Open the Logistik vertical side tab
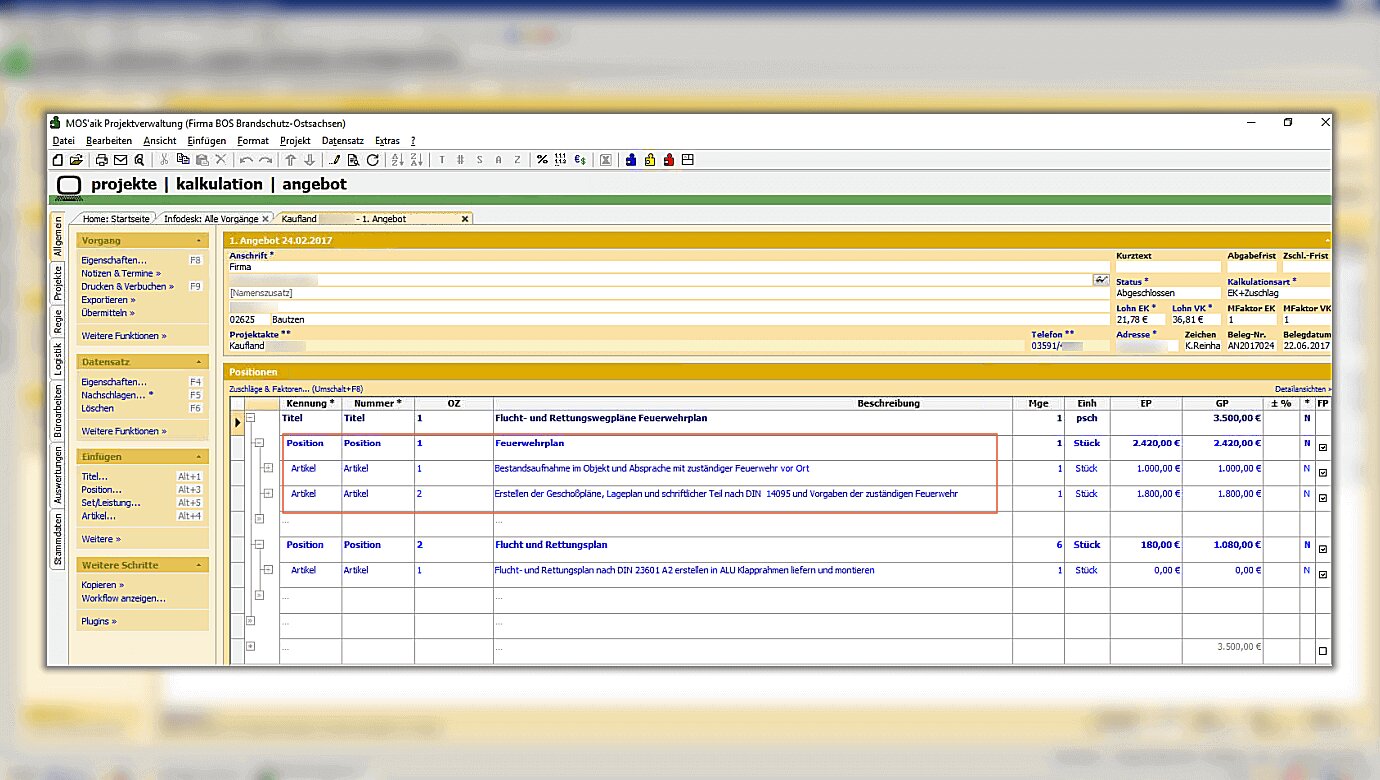1380x780 pixels. (58, 359)
